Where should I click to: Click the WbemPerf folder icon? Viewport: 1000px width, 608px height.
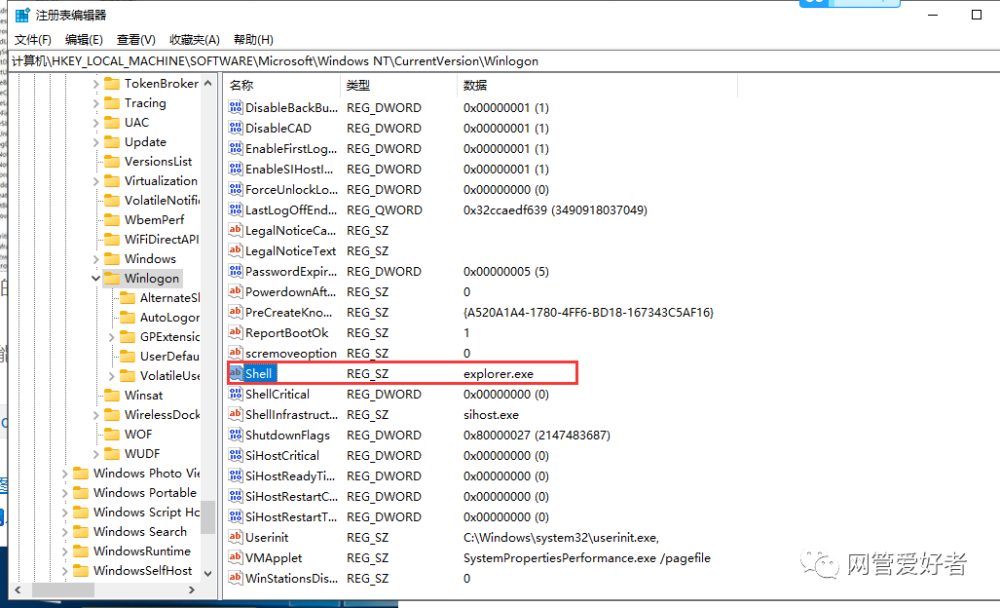tap(112, 219)
